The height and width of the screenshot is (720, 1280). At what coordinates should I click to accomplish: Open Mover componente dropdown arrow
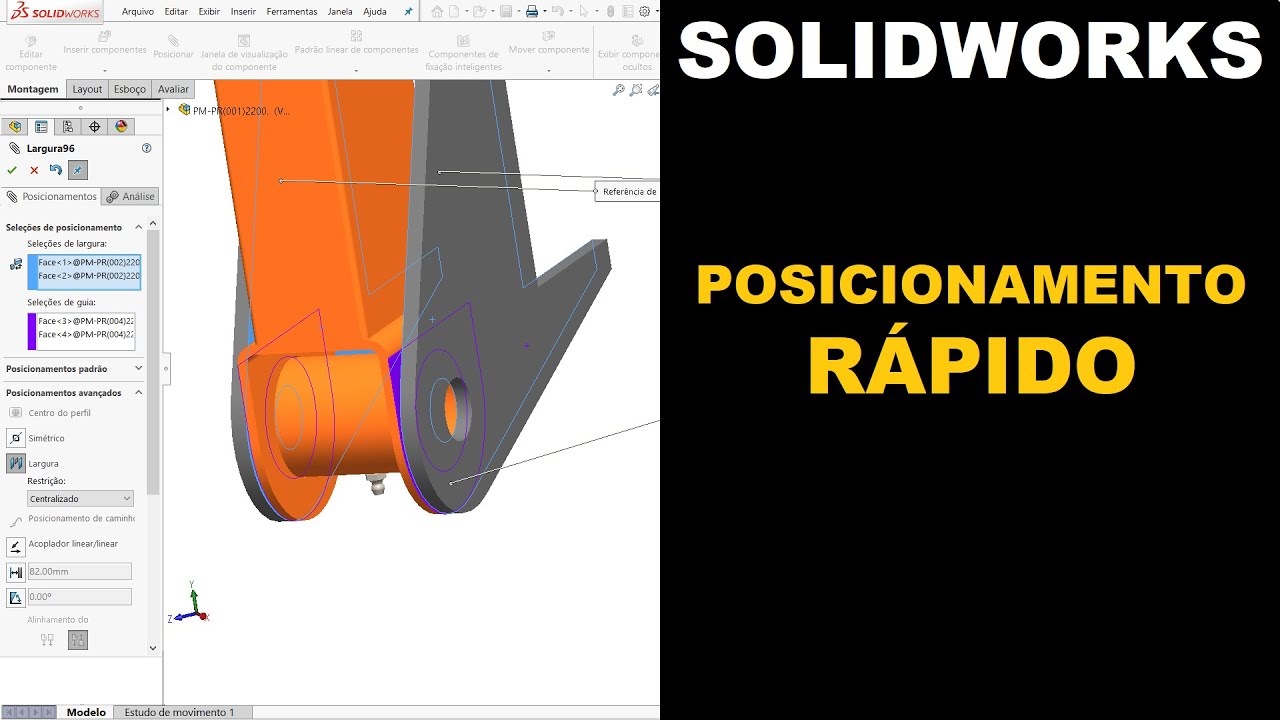549,70
